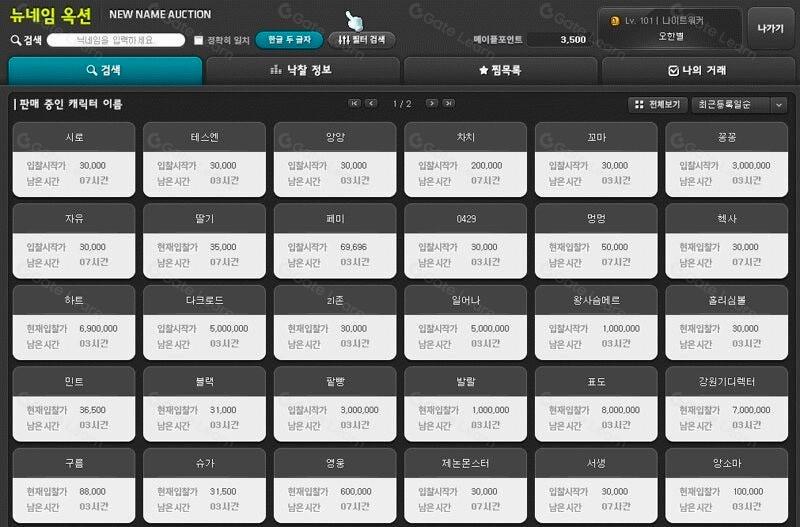Open the 찜목록 tab
Viewport: 800px width, 527px height.
[500, 70]
